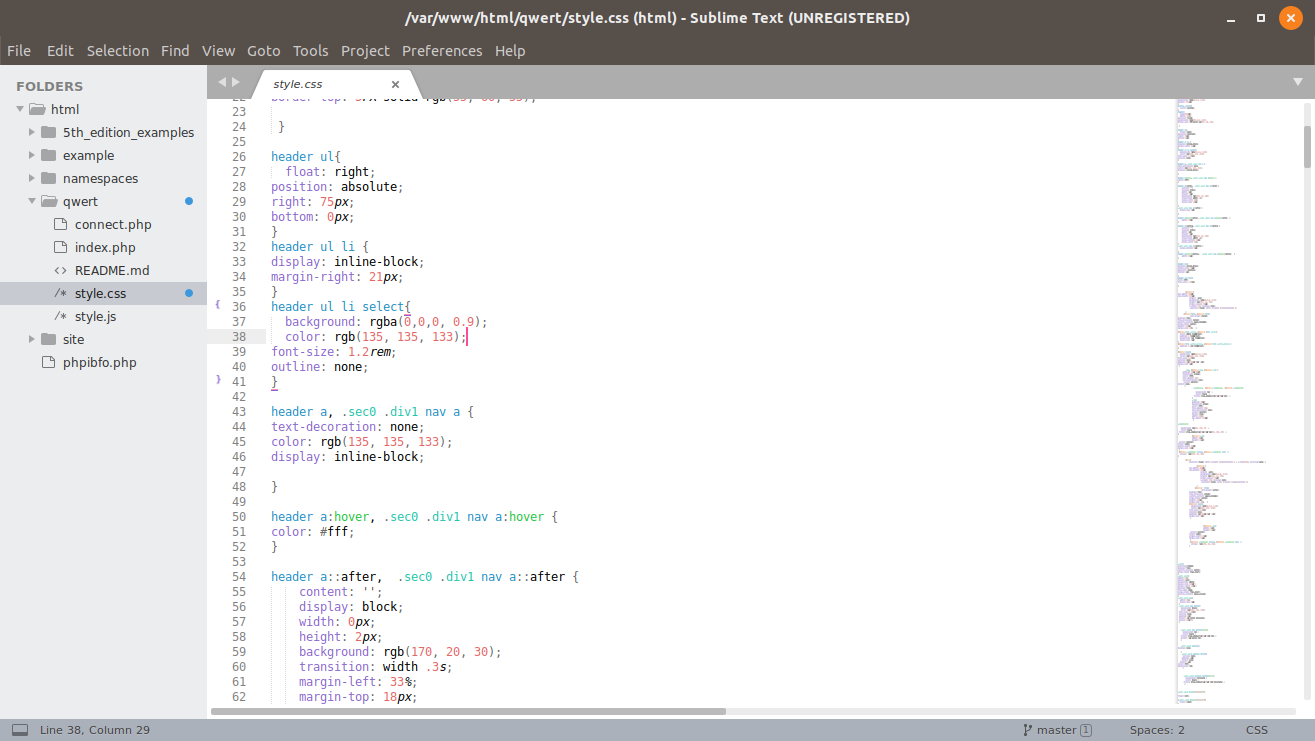Place cursor on 'outline: none;' line
This screenshot has width=1315, height=741.
[x=319, y=367]
